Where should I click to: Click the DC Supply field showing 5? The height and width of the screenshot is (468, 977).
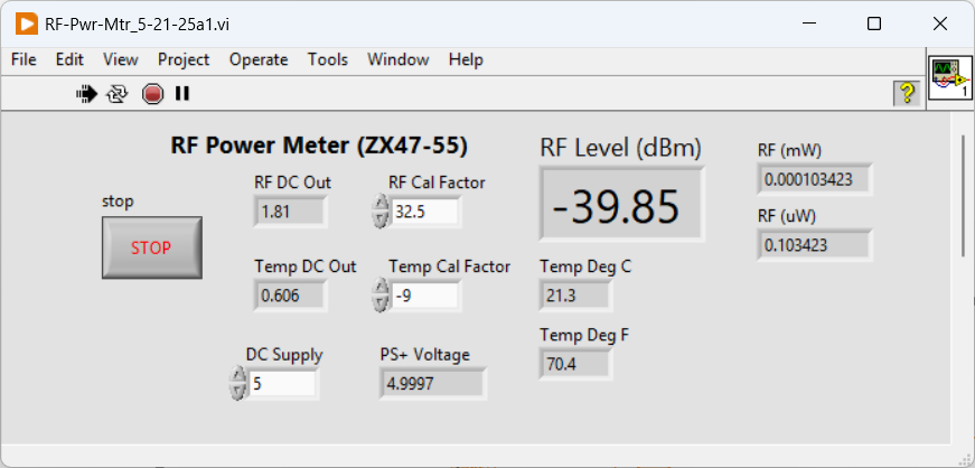tap(283, 383)
